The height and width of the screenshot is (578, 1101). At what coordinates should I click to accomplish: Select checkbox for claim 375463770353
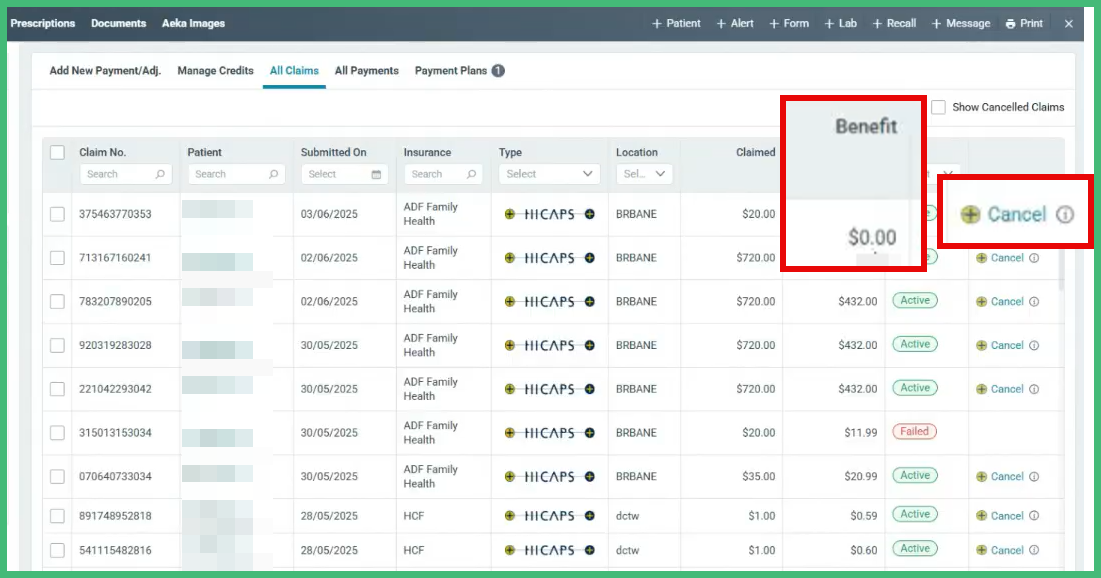(x=58, y=214)
